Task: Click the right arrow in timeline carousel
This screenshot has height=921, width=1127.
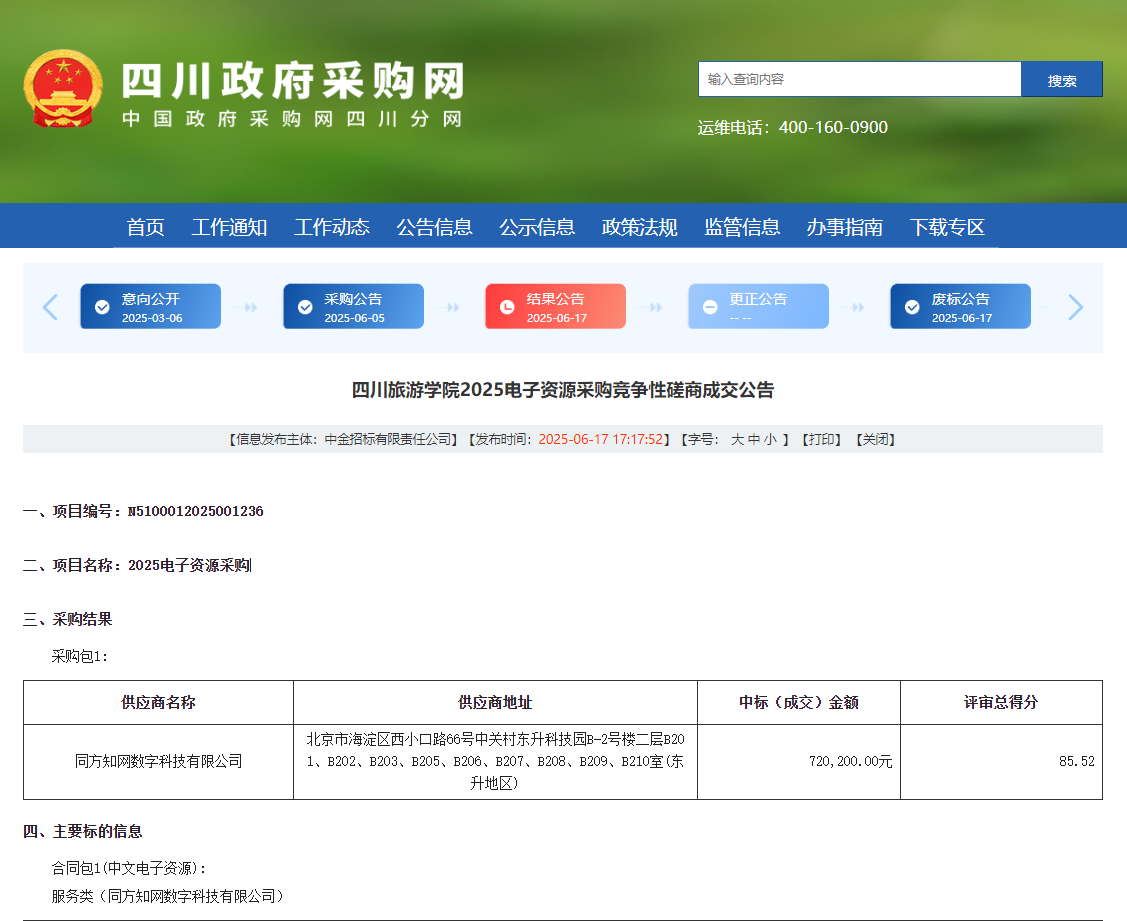Action: pos(1075,307)
